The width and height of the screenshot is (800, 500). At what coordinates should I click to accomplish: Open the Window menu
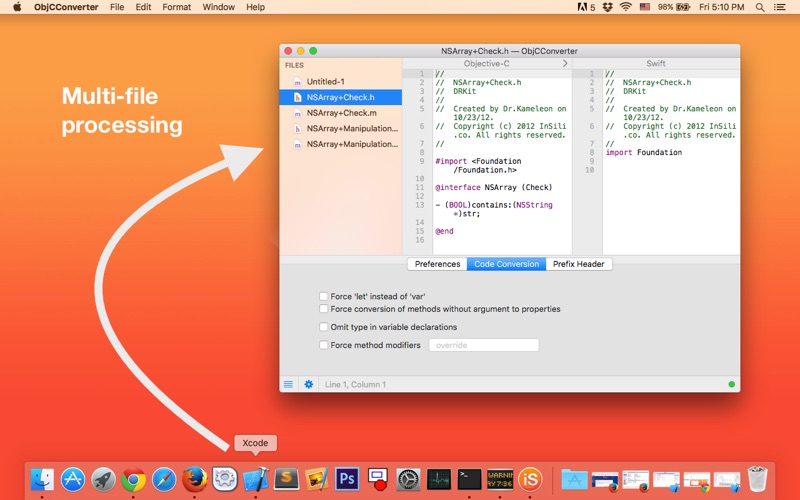[218, 7]
